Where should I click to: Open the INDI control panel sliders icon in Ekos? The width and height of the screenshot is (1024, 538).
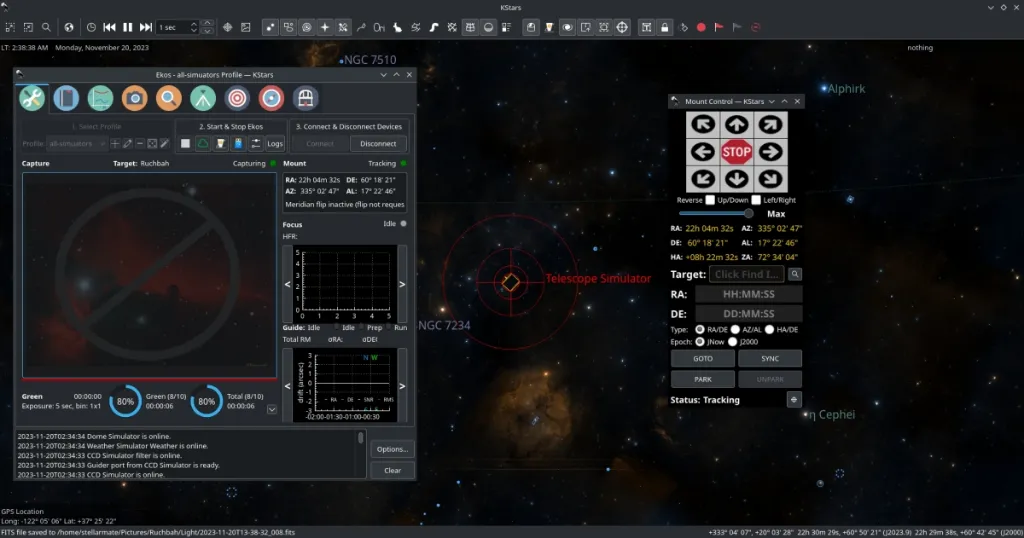[x=256, y=144]
